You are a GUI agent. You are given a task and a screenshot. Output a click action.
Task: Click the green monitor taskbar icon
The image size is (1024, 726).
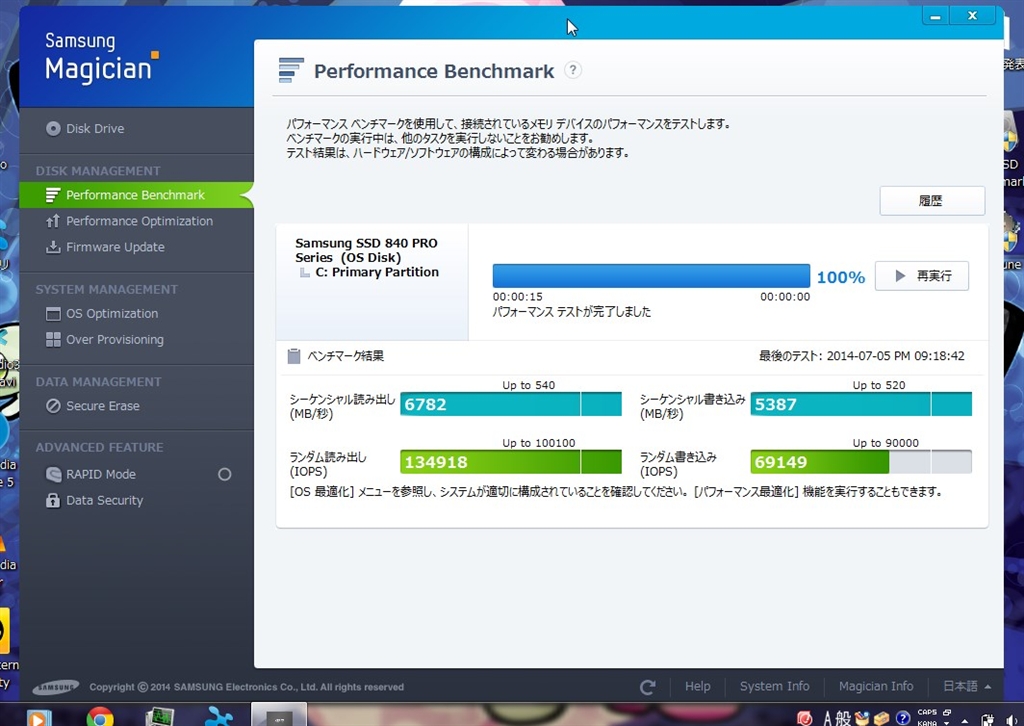coord(159,717)
